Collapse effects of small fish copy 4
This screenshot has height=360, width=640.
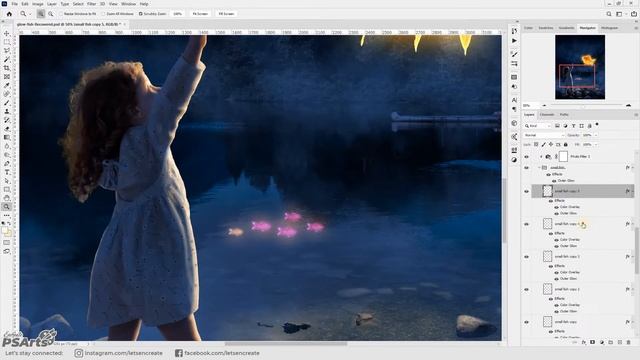tap(632, 224)
